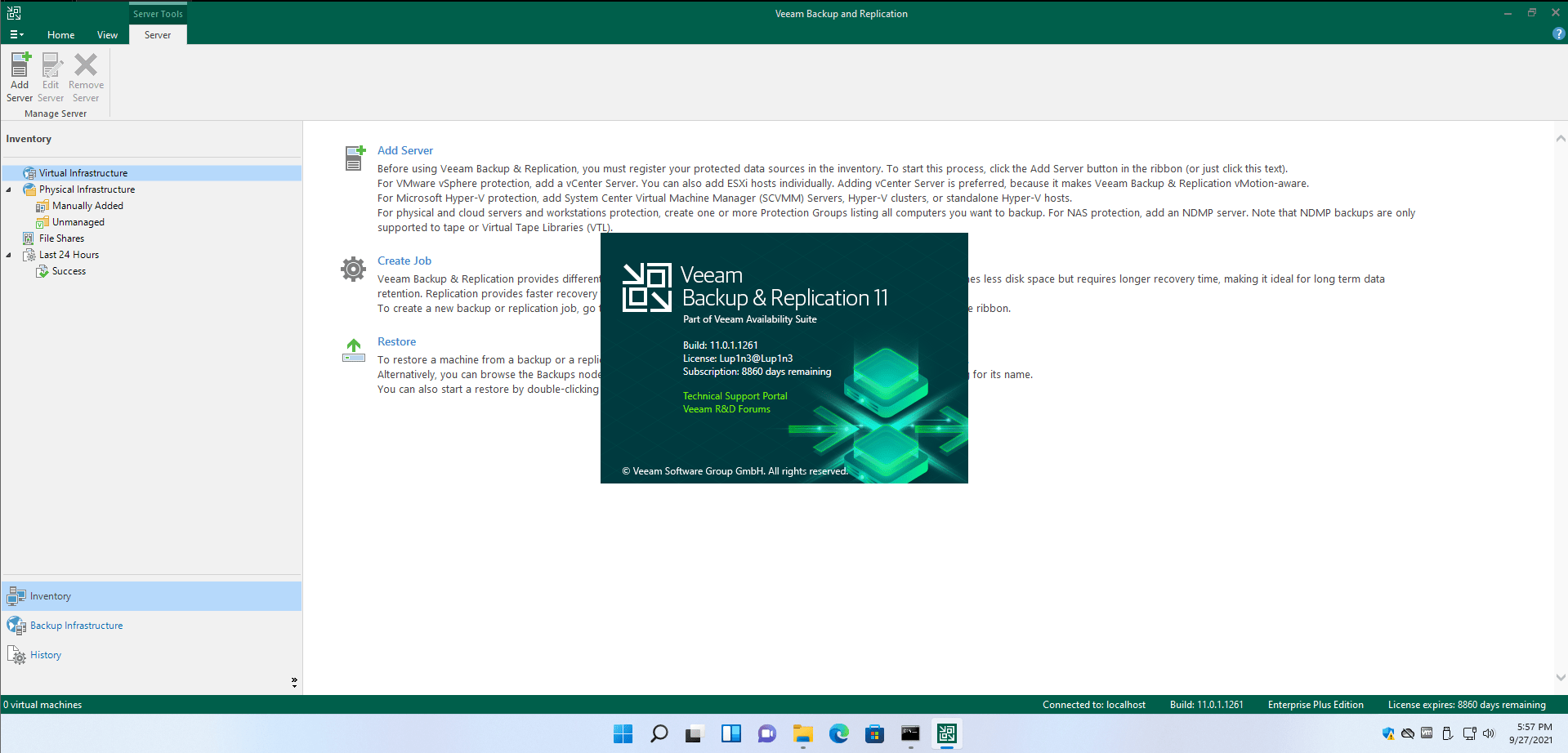Screen dimensions: 1568x753
Task: Click the Create Job heading link
Action: 404,261
